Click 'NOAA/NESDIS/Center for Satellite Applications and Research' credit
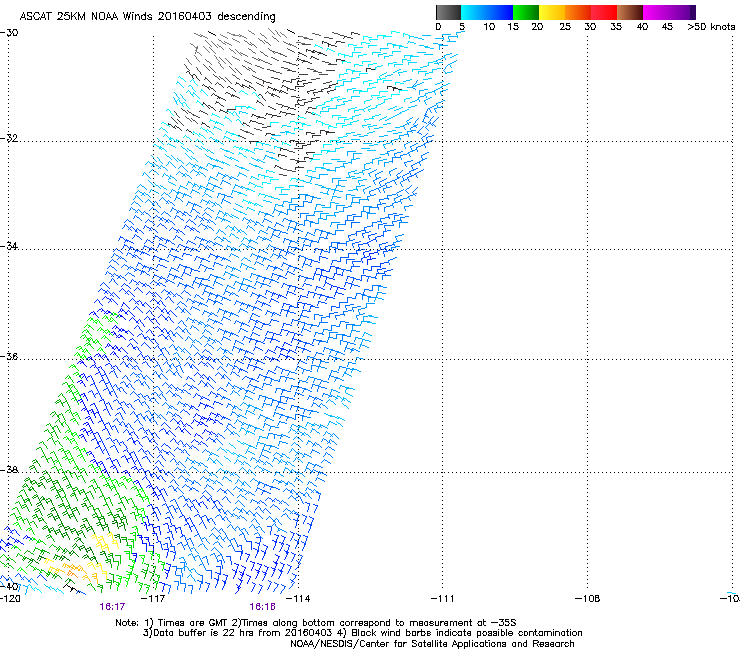The image size is (740, 650). (x=432, y=644)
